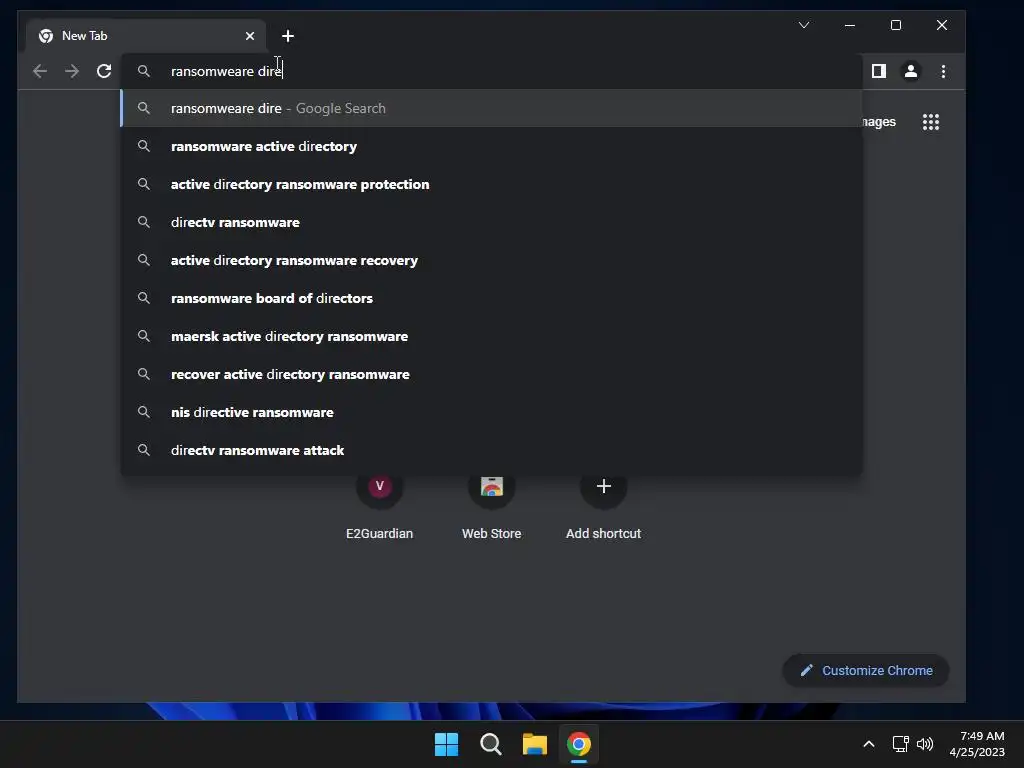Close the New Tab tab
This screenshot has width=1024, height=768.
[249, 36]
